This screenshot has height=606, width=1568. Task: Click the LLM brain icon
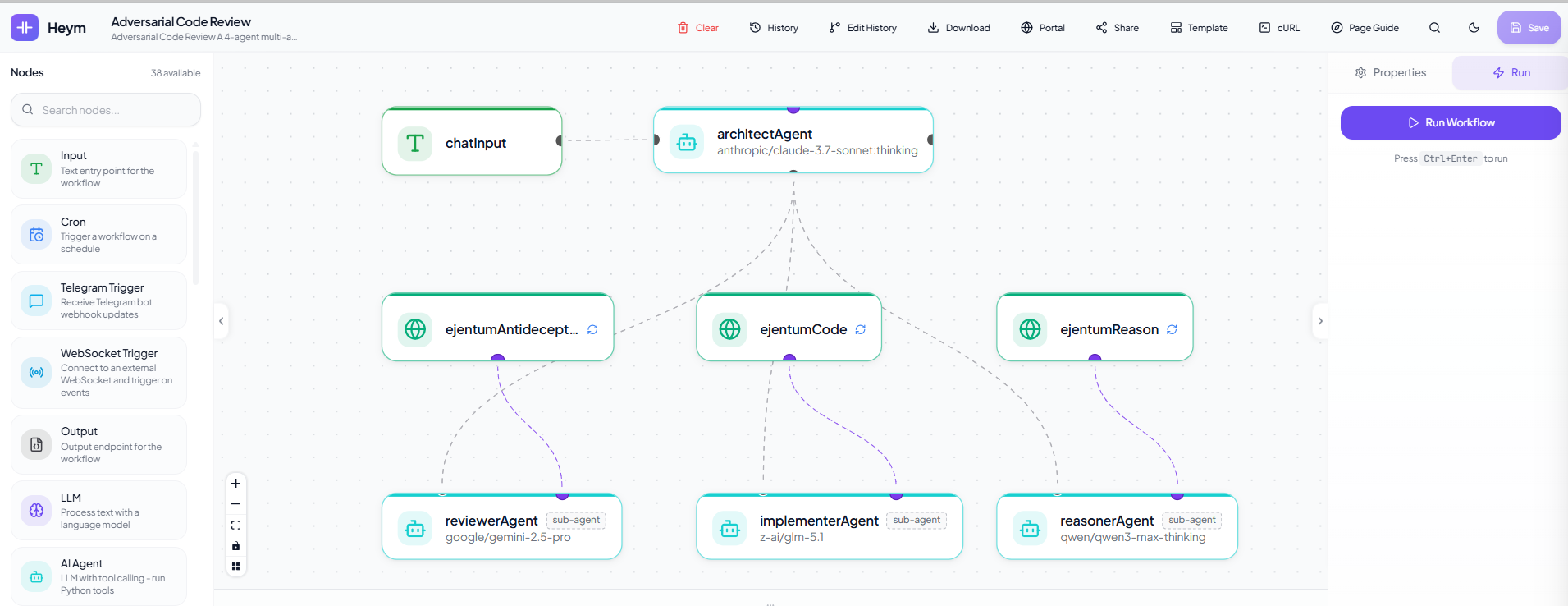tap(36, 511)
